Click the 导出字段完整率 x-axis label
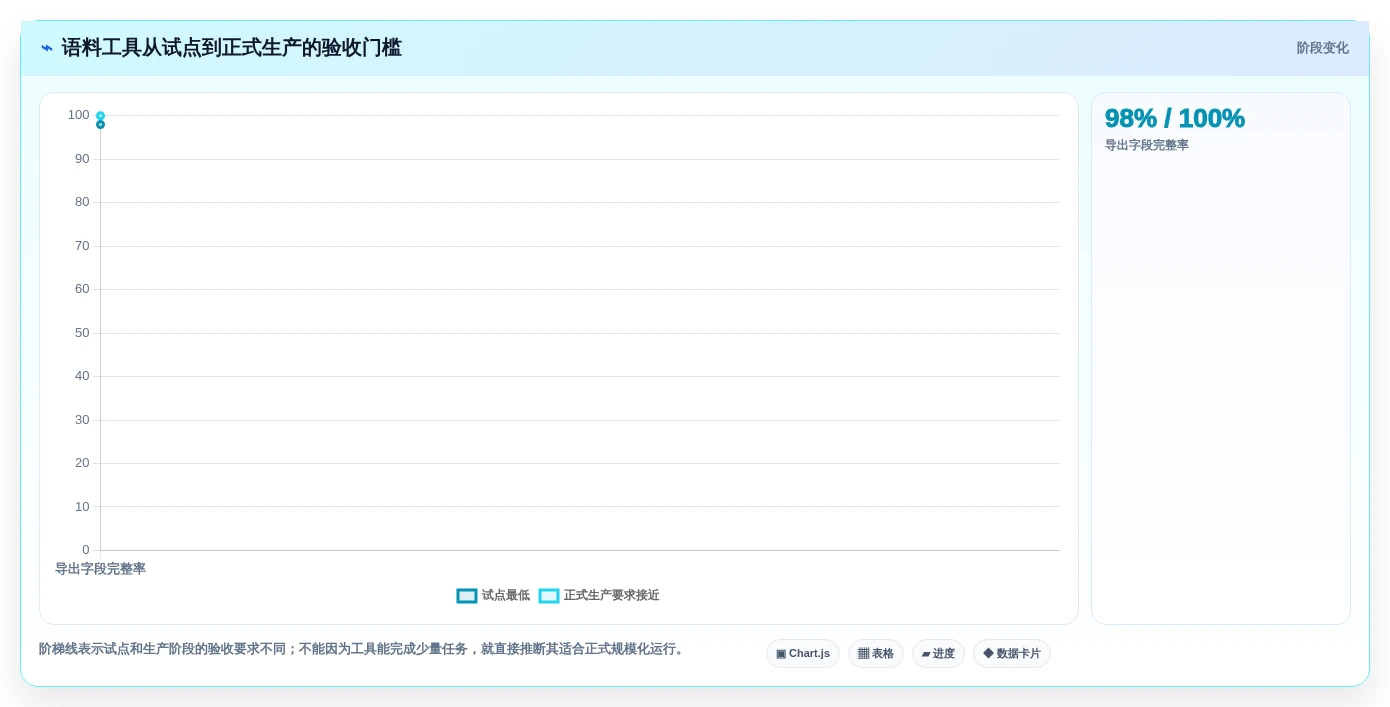Viewport: 1390px width, 707px height. pos(100,569)
